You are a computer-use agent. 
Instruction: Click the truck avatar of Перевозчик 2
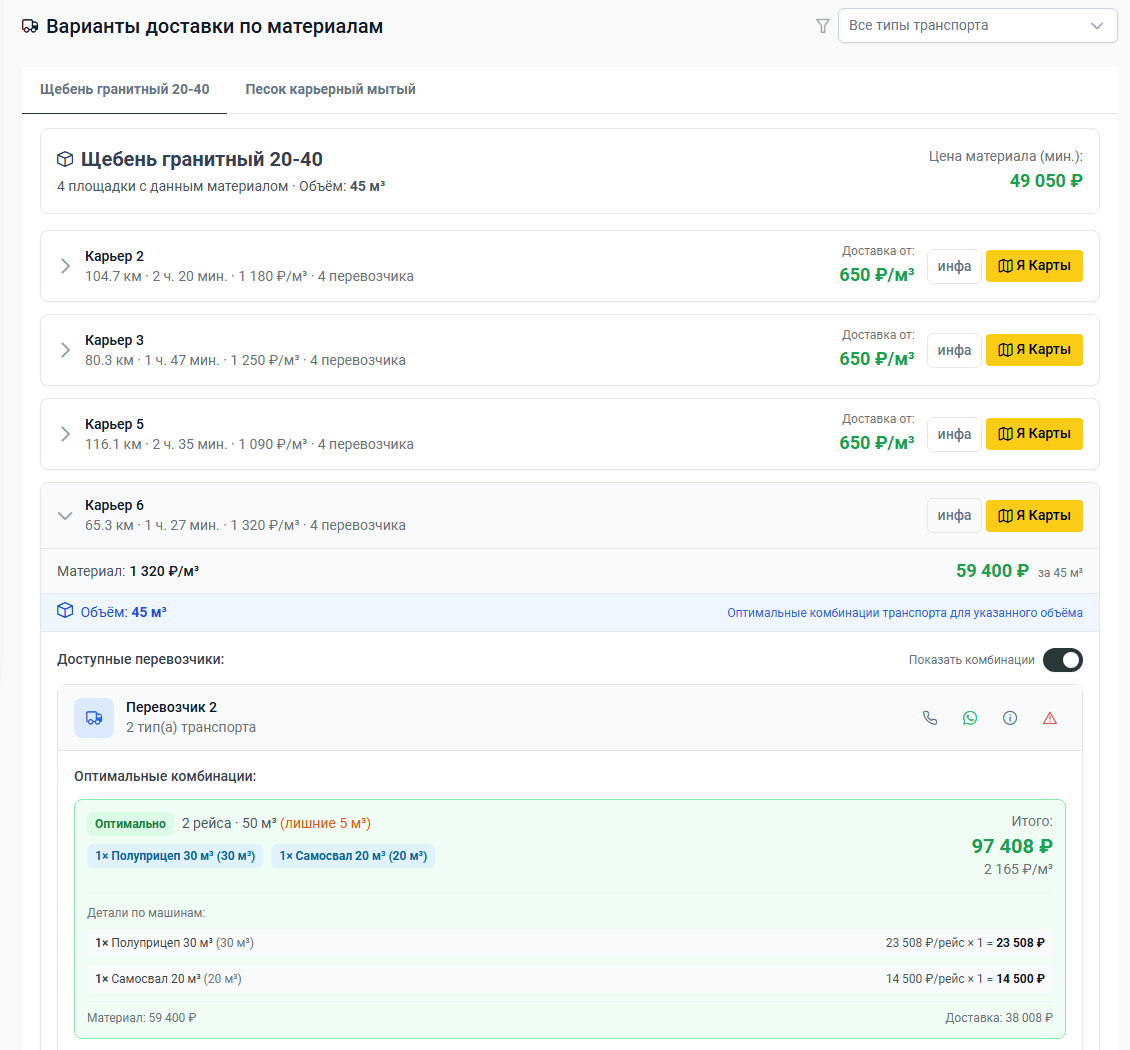[x=94, y=718]
